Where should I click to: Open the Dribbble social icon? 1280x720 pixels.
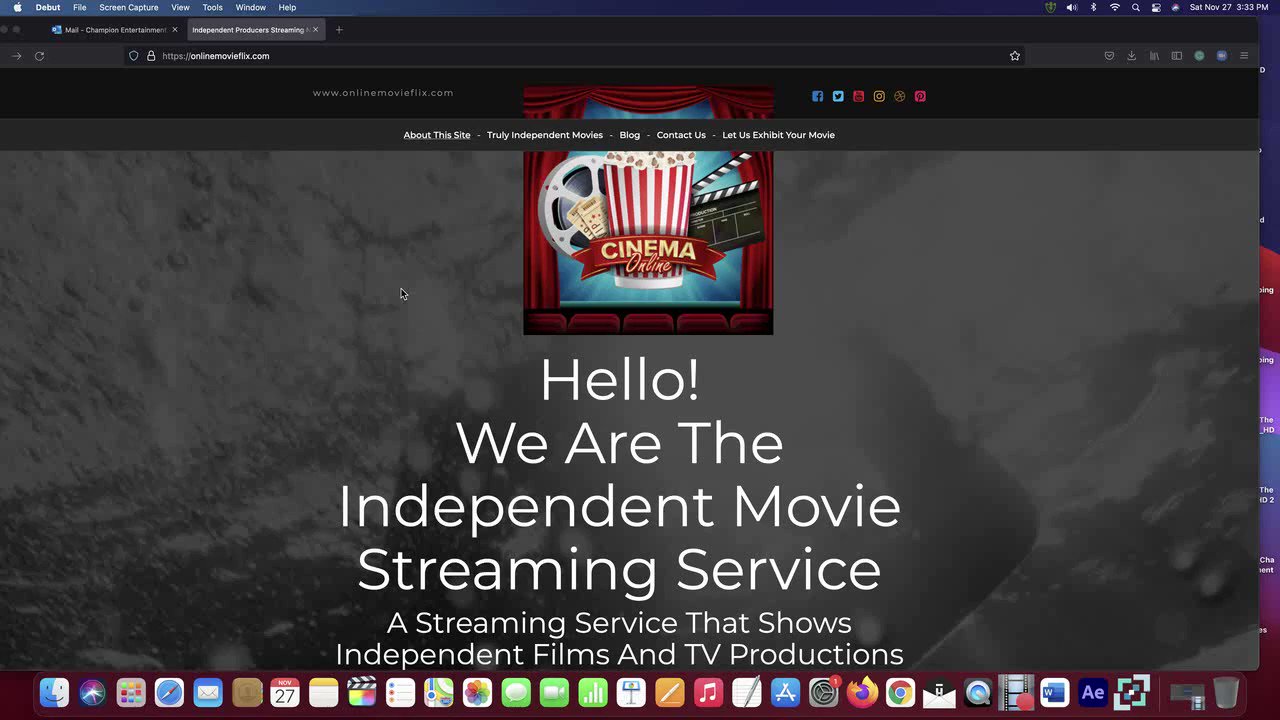(899, 96)
